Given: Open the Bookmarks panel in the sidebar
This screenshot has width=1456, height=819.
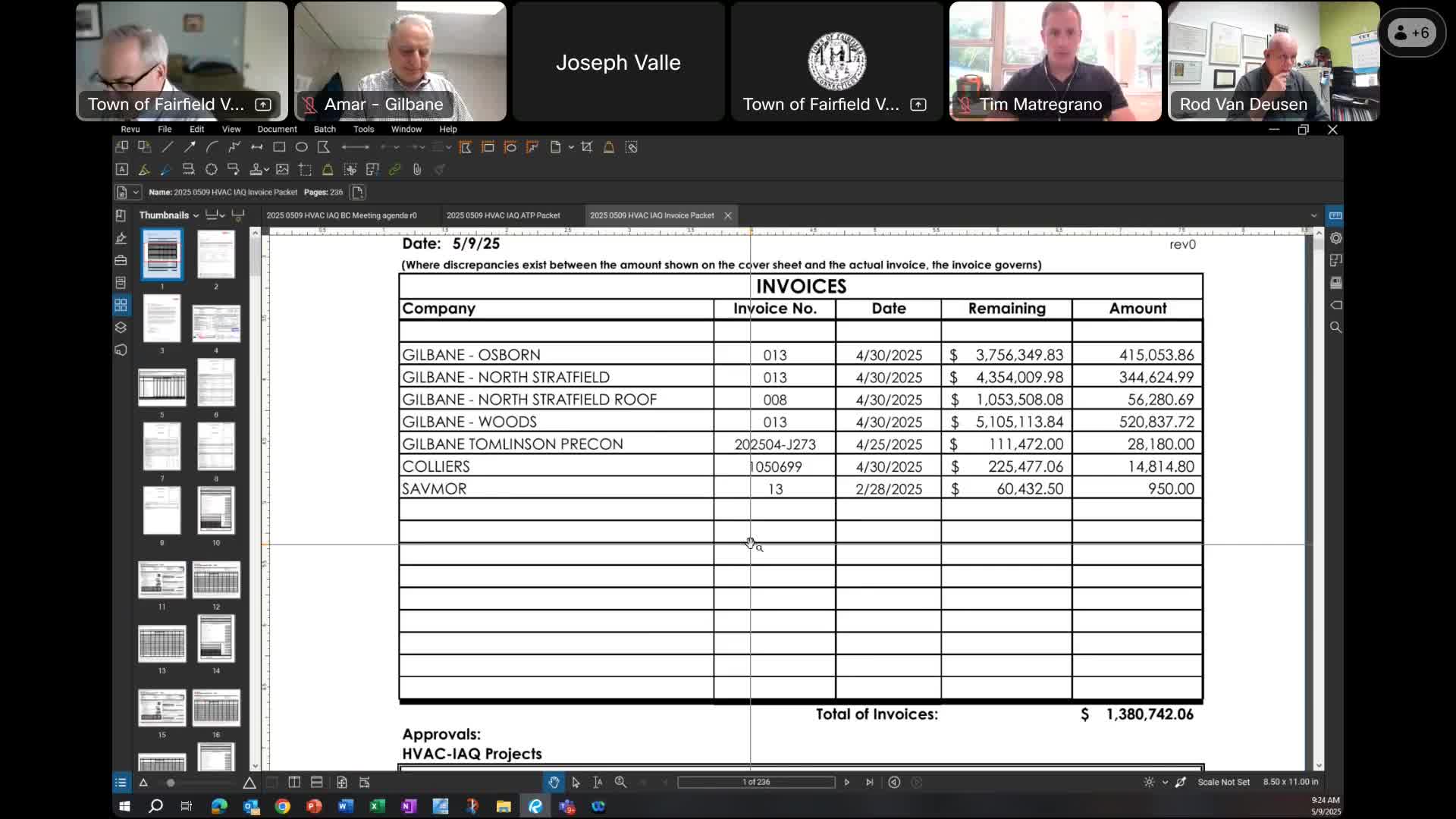Looking at the screenshot, I should [121, 216].
